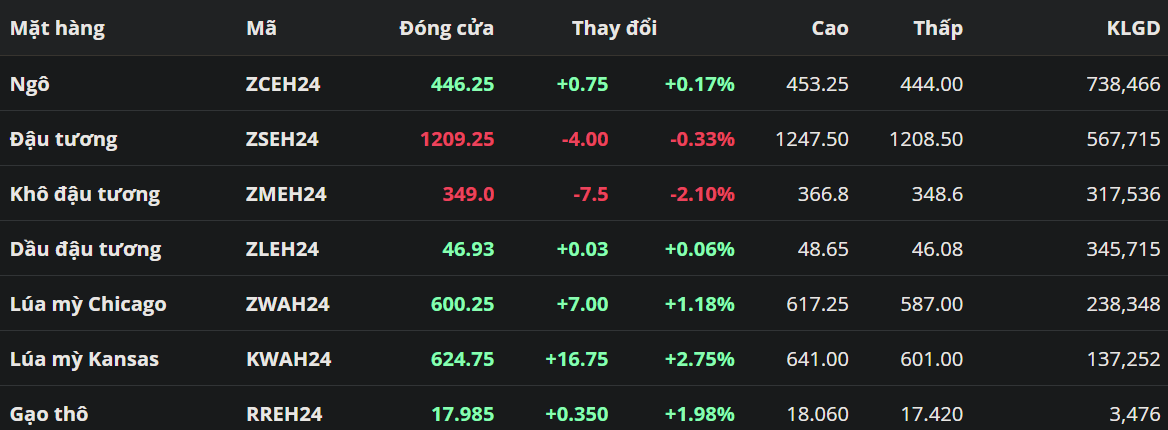Click closing price 1209.25 for soybeans
The height and width of the screenshot is (430, 1168).
click(x=457, y=139)
